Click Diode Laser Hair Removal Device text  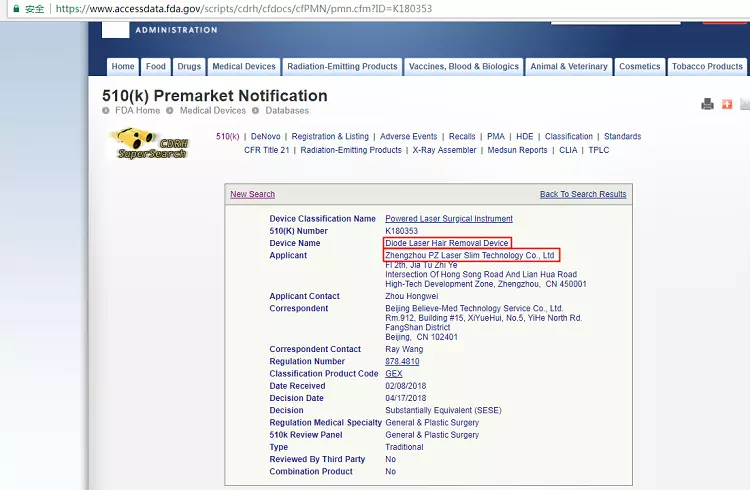pos(447,243)
